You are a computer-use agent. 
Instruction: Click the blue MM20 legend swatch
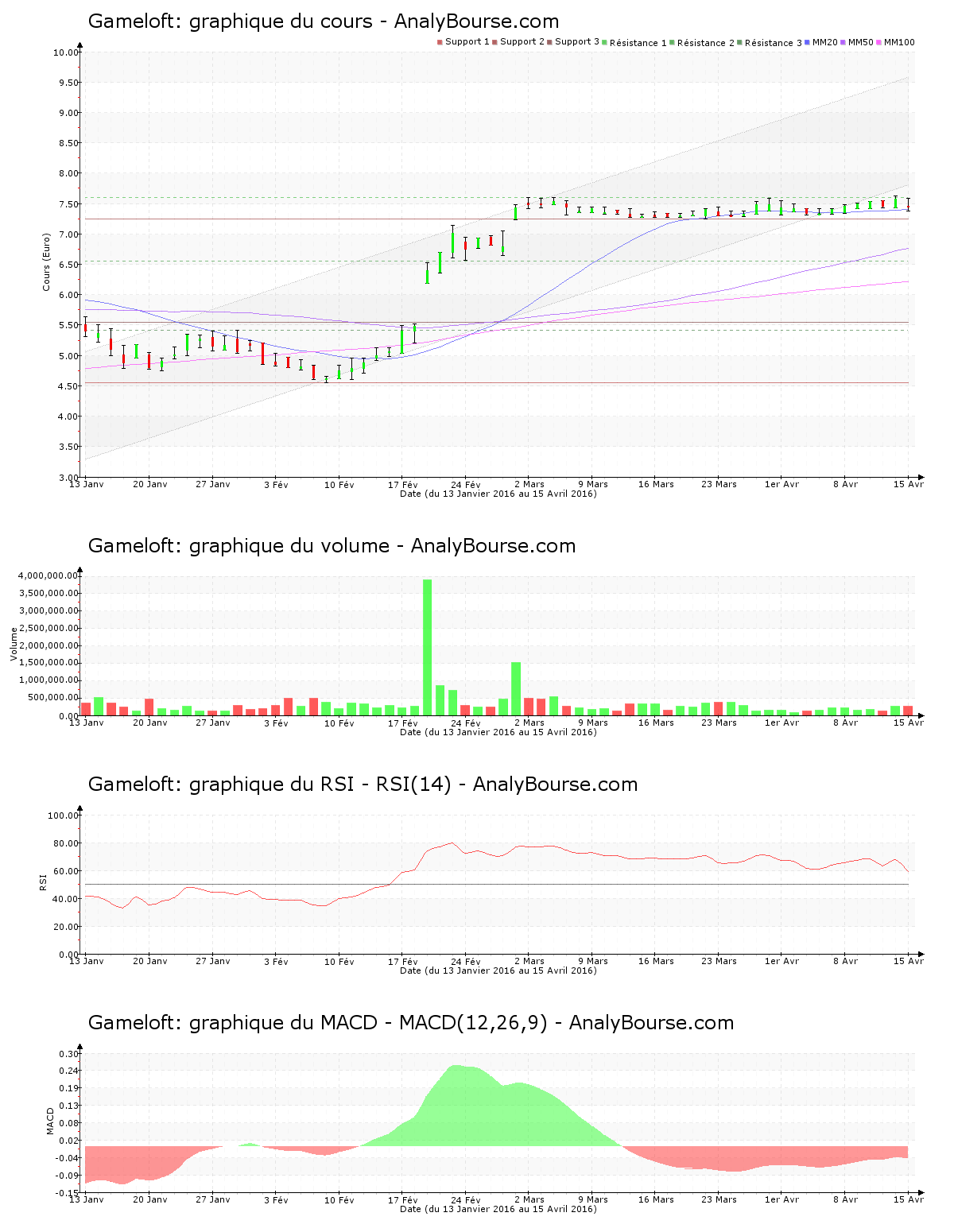808,42
